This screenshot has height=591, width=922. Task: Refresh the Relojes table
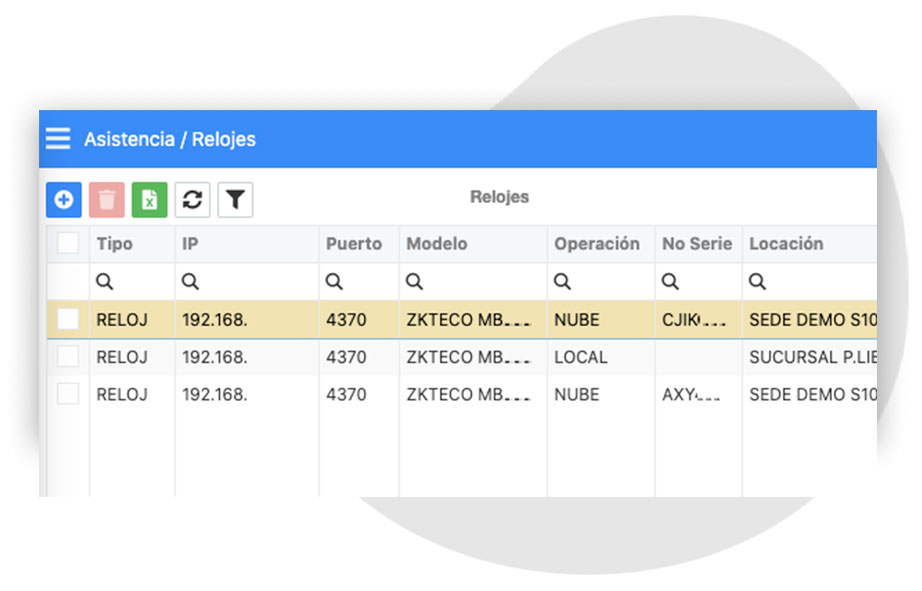point(192,200)
